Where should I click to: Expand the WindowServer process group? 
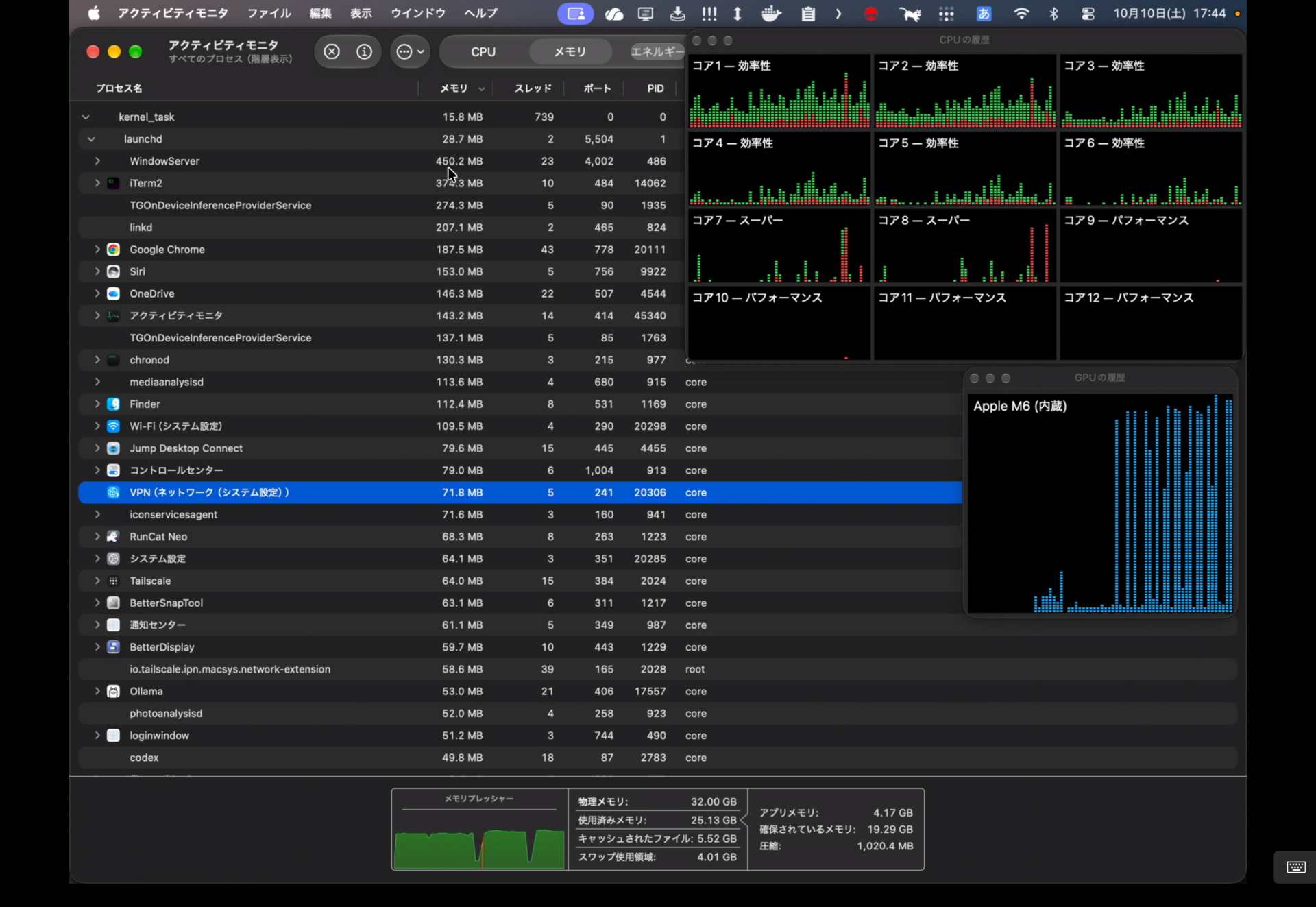pos(97,161)
